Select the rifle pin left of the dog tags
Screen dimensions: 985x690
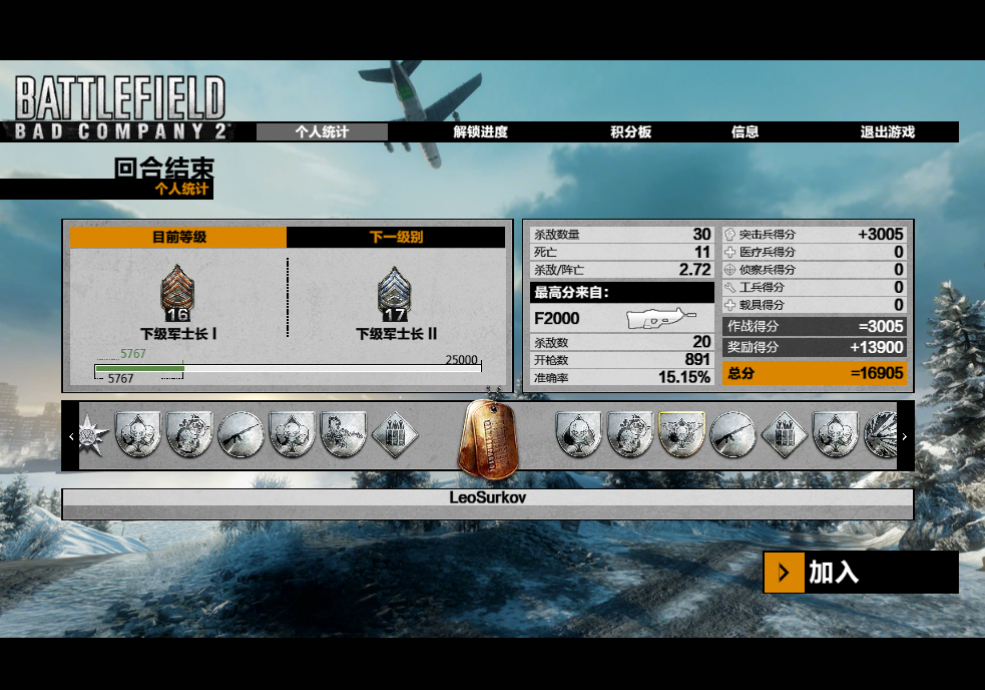pos(241,434)
